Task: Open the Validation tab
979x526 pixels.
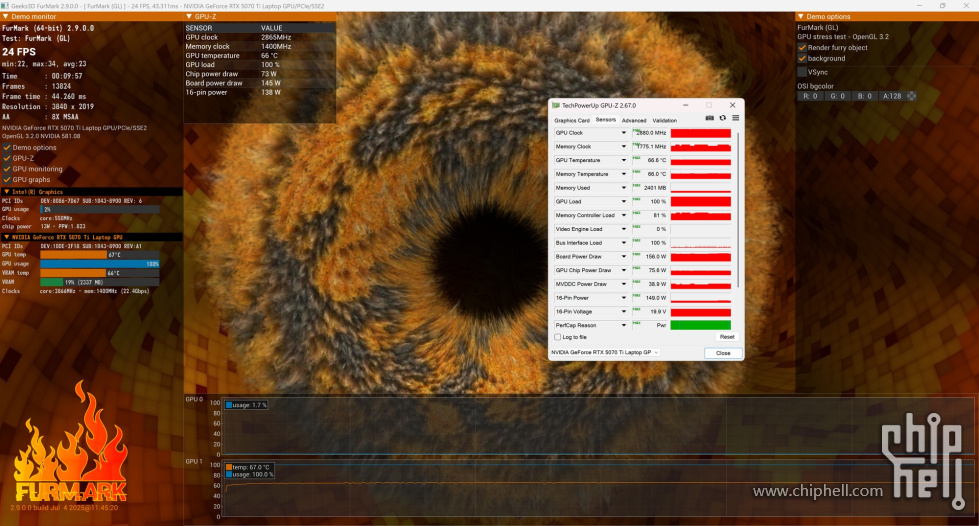Action: click(x=664, y=121)
